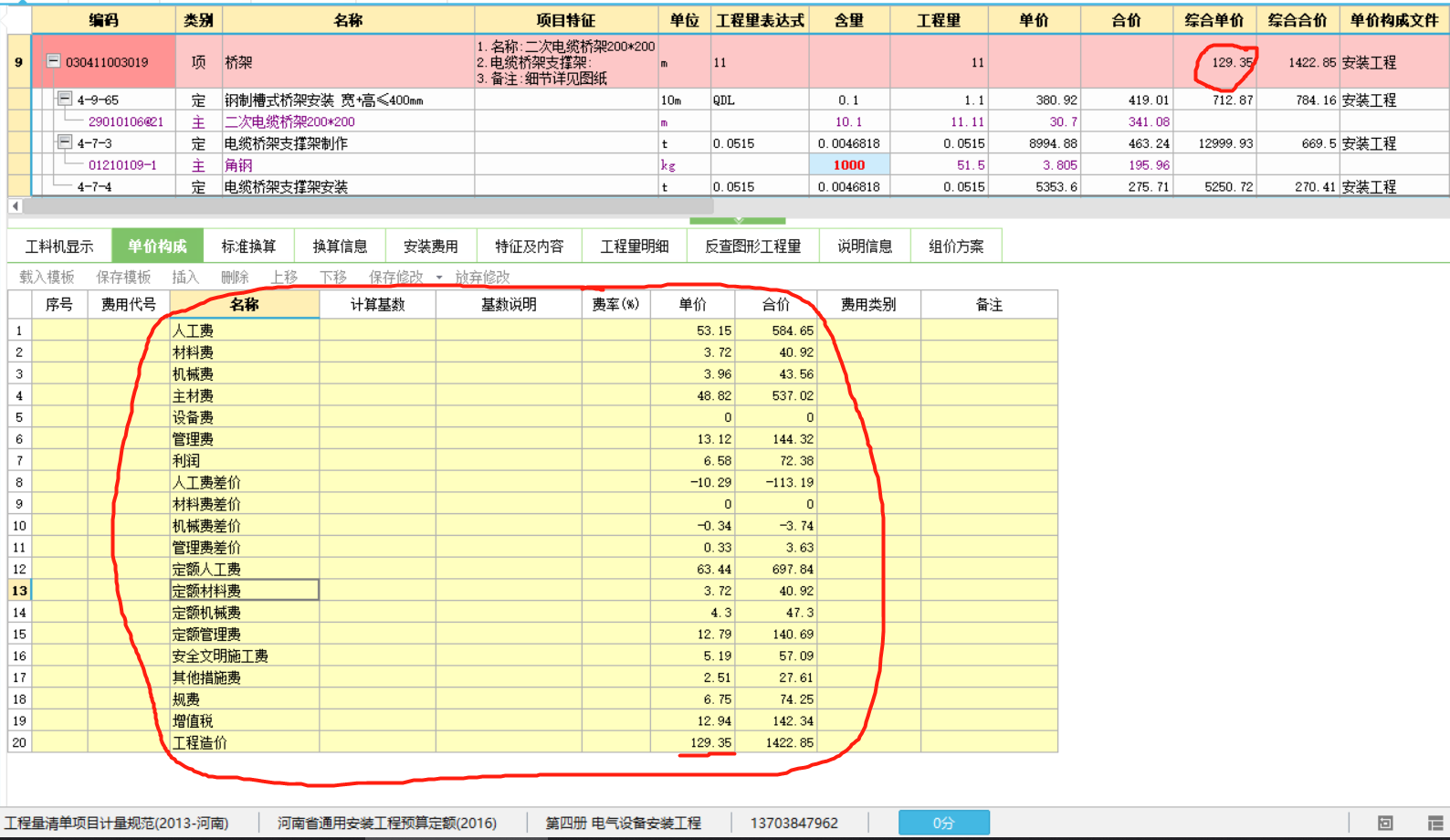Image resolution: width=1450 pixels, height=840 pixels.
Task: Click the 定额材料费 name cell
Action: tap(245, 591)
